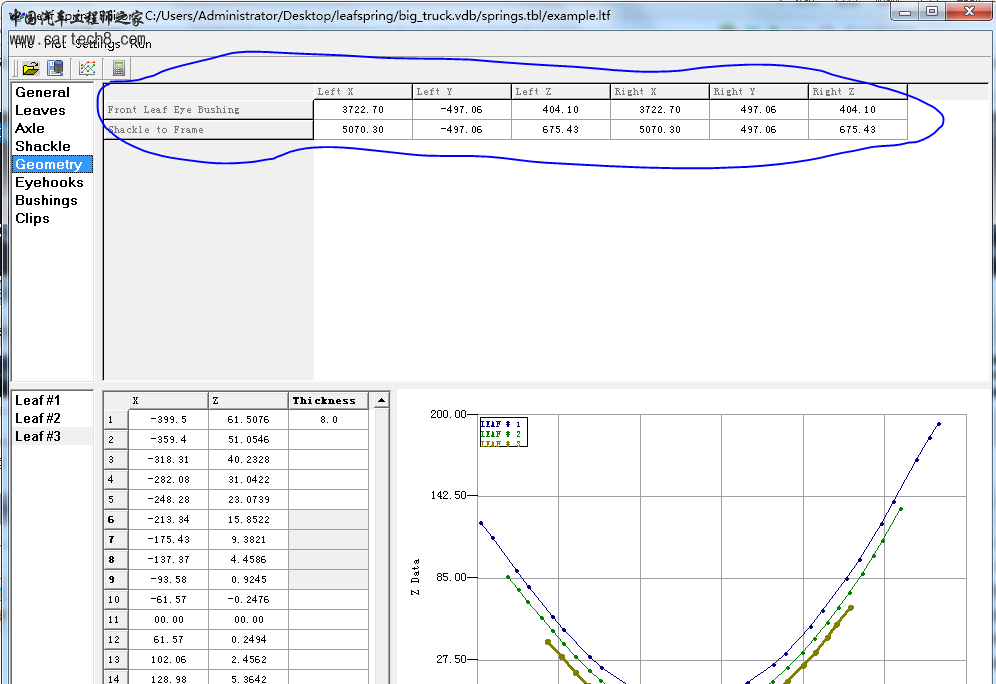Select Leaf #2 in the leaf list
The height and width of the screenshot is (684, 996).
(x=37, y=418)
